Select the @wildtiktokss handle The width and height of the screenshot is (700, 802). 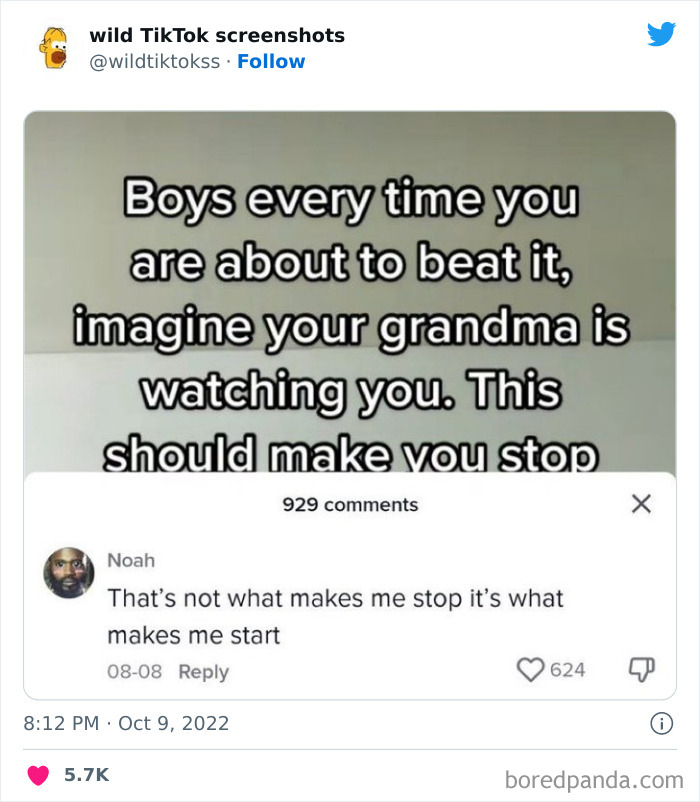[153, 62]
